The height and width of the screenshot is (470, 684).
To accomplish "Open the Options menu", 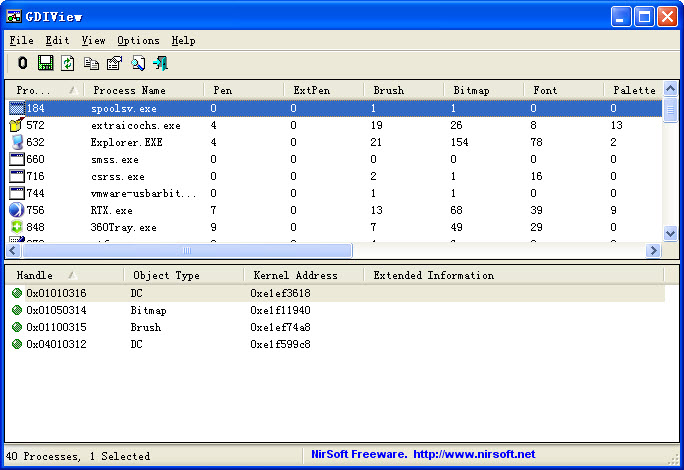I will tap(138, 41).
